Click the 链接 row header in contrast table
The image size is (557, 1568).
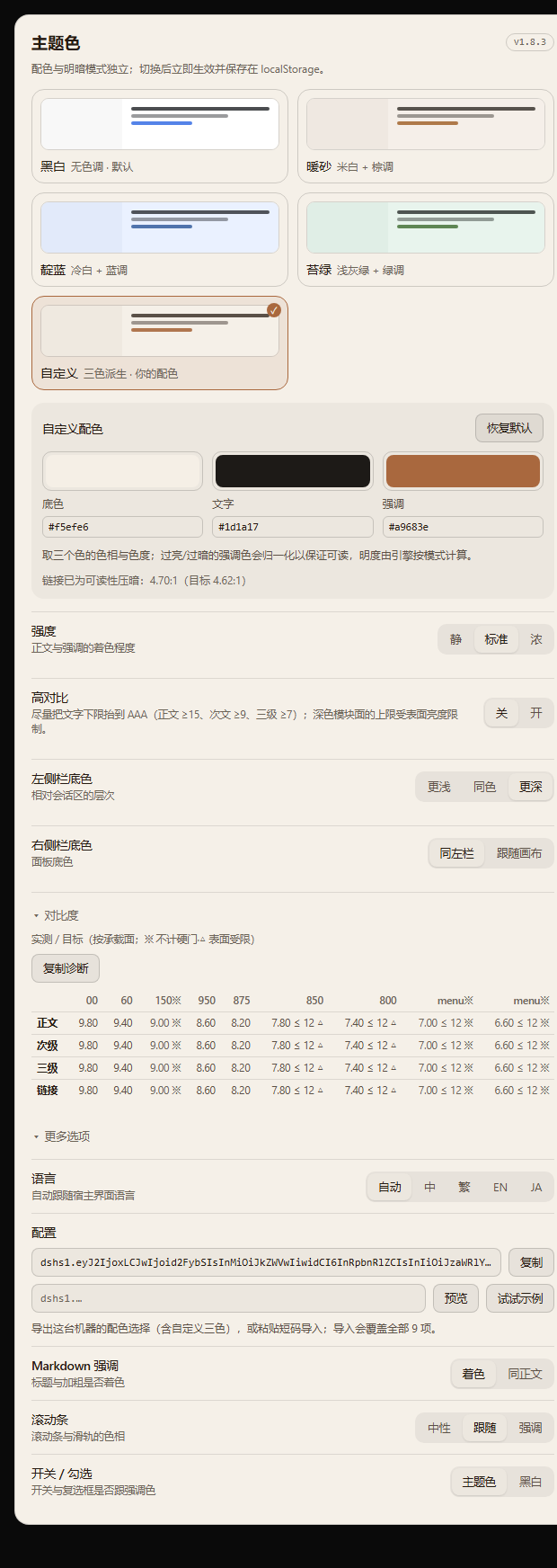pos(48,1091)
